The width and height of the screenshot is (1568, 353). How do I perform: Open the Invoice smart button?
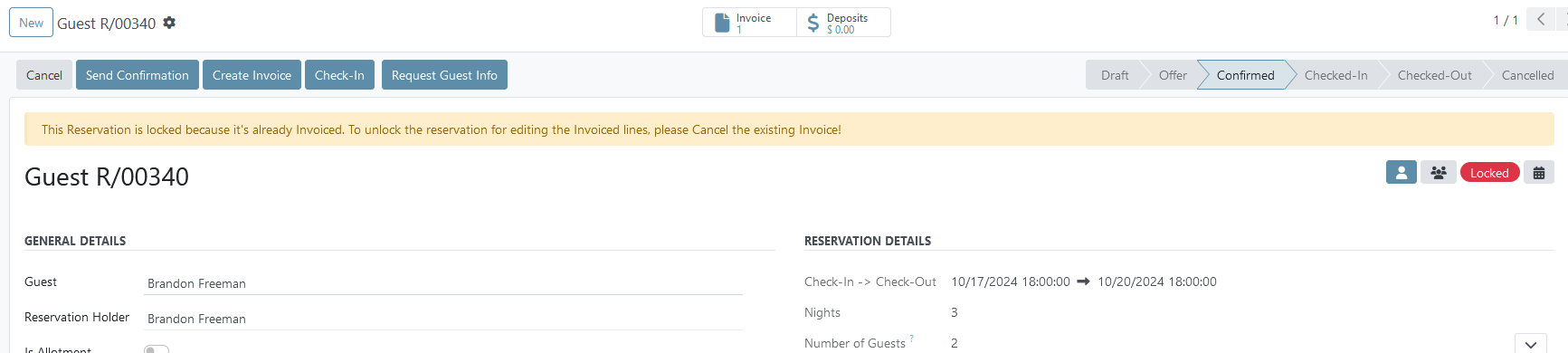[750, 23]
